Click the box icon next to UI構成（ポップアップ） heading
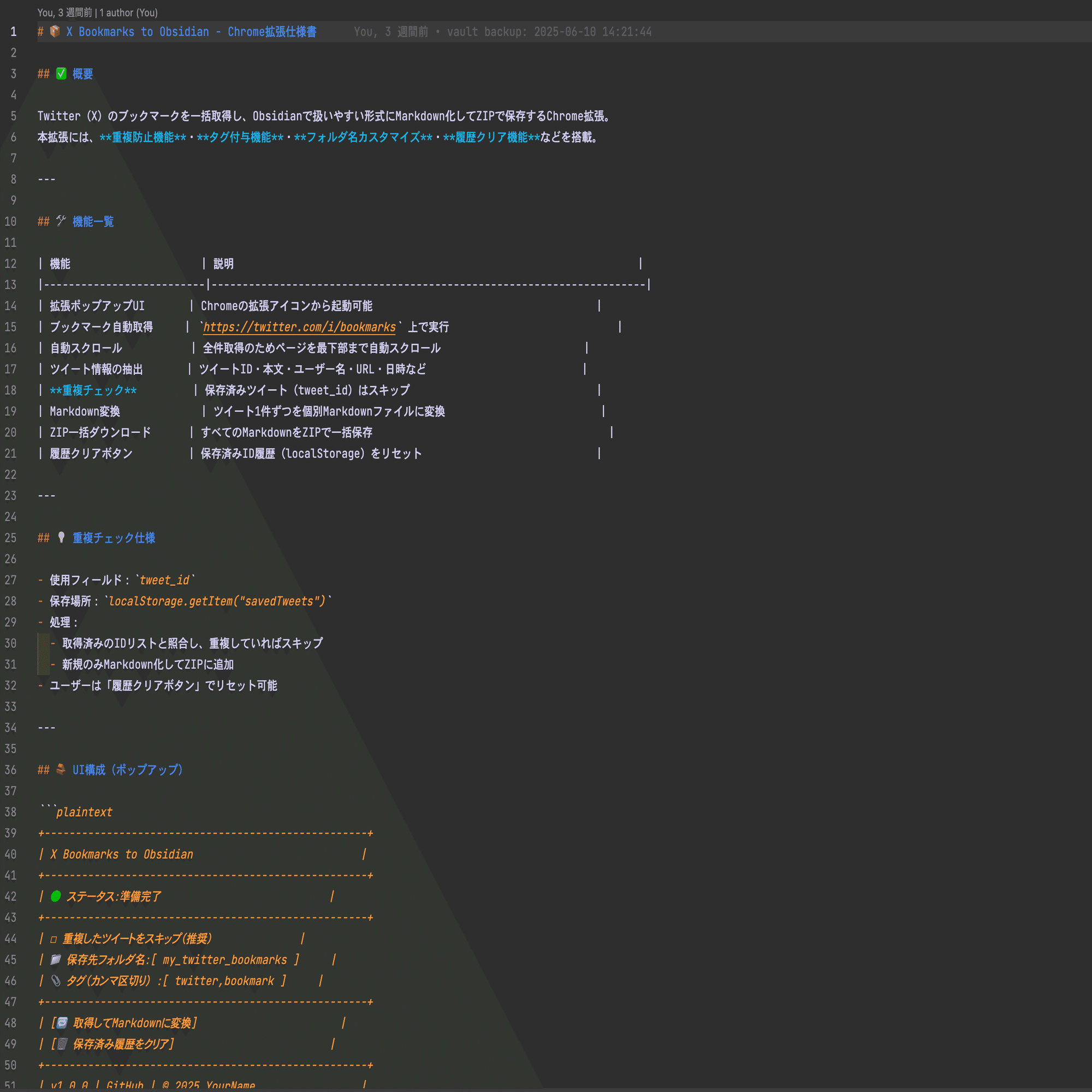This screenshot has height=1092, width=1092. [61, 769]
